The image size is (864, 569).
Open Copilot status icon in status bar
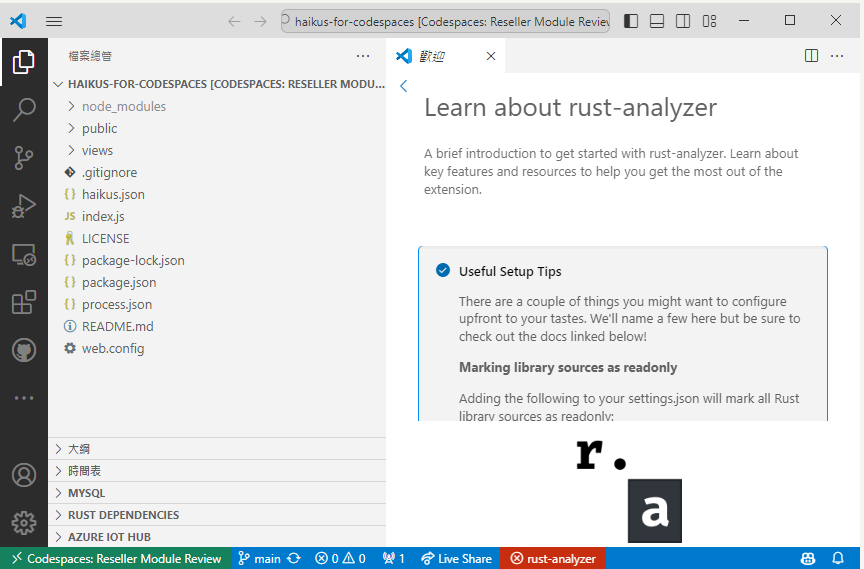pos(808,559)
